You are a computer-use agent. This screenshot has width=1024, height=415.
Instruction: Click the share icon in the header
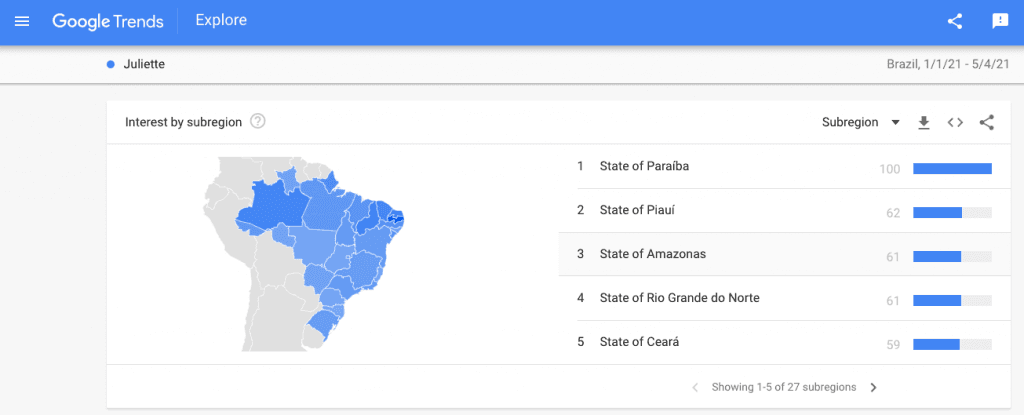click(955, 21)
